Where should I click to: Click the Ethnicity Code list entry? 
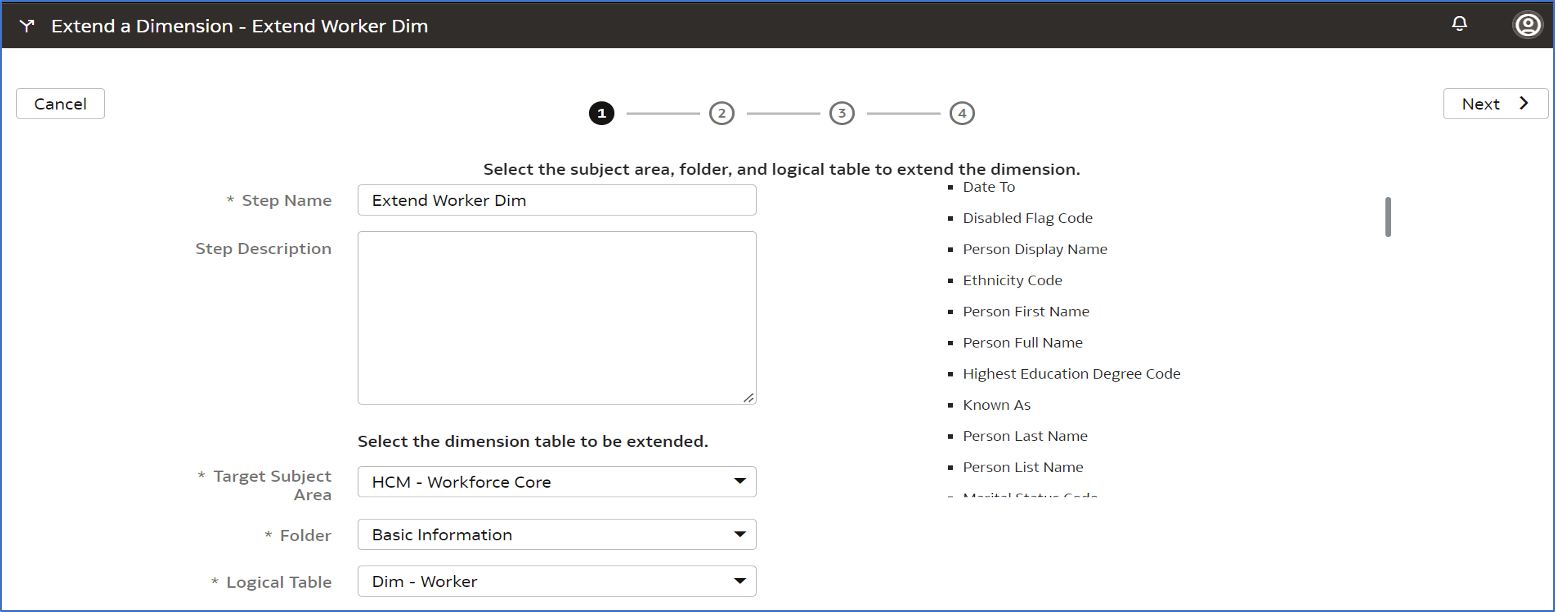(x=1012, y=280)
